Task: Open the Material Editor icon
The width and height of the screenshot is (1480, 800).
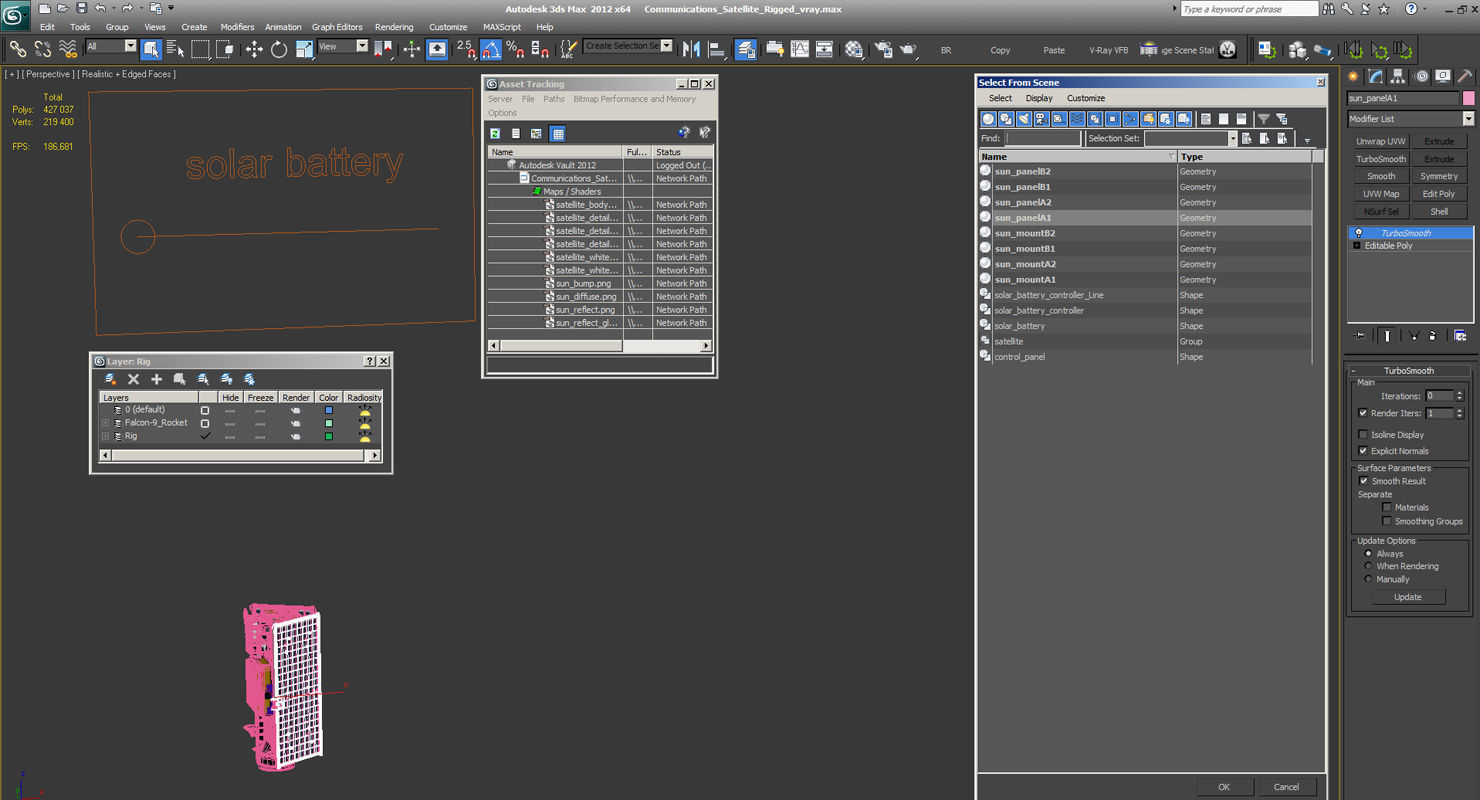Action: point(854,49)
